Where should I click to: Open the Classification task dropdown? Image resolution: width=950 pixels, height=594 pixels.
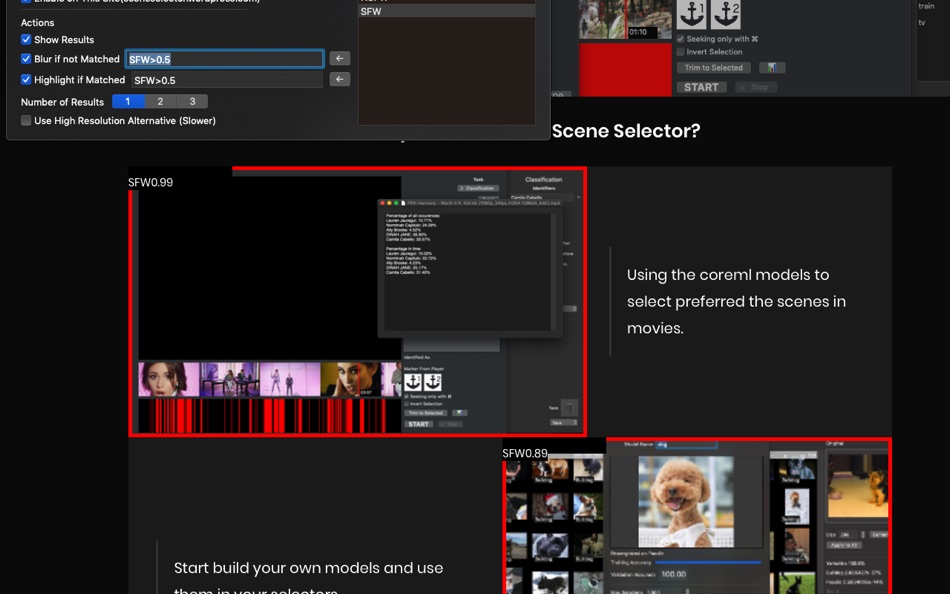click(478, 188)
